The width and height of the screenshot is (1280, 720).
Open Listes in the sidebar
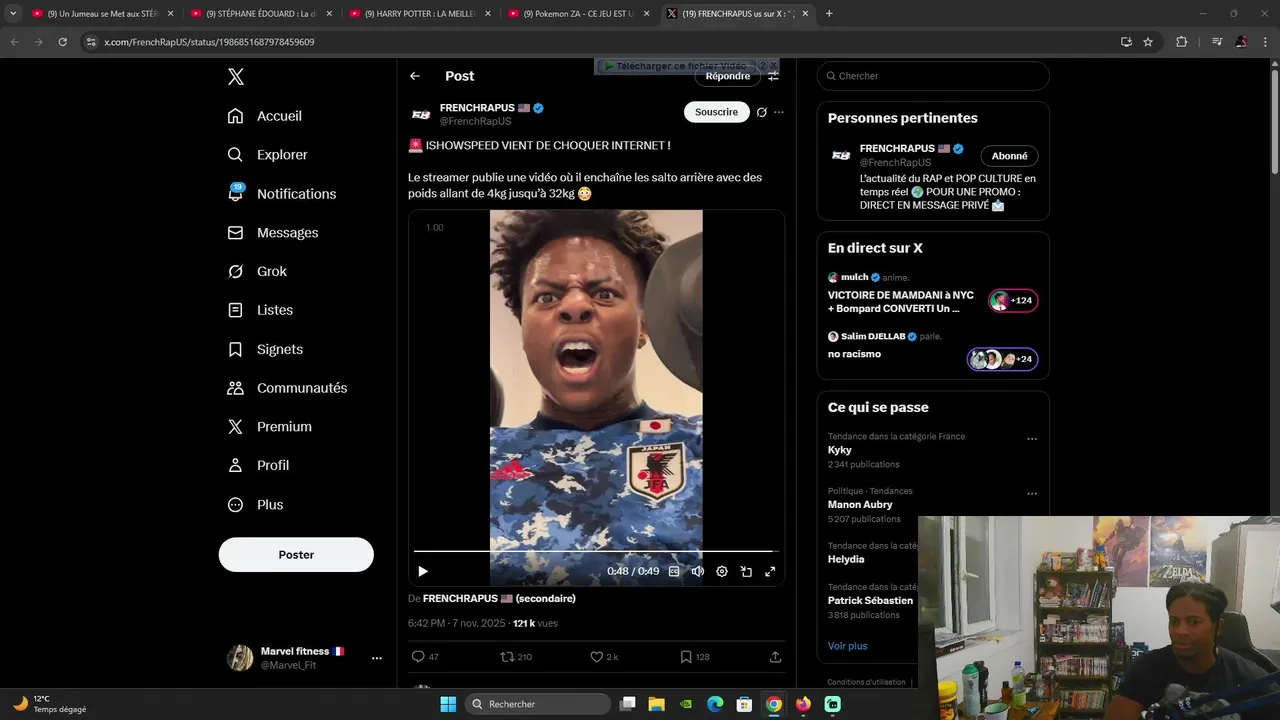pos(260,310)
